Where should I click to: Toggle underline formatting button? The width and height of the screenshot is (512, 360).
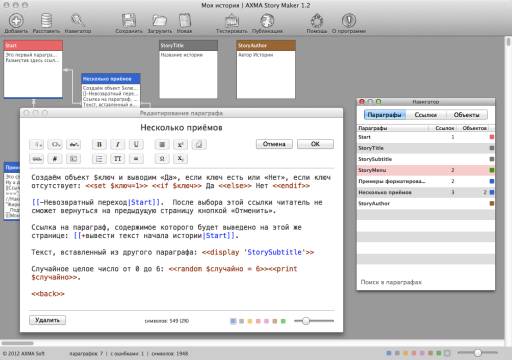pyautogui.click(x=136, y=144)
